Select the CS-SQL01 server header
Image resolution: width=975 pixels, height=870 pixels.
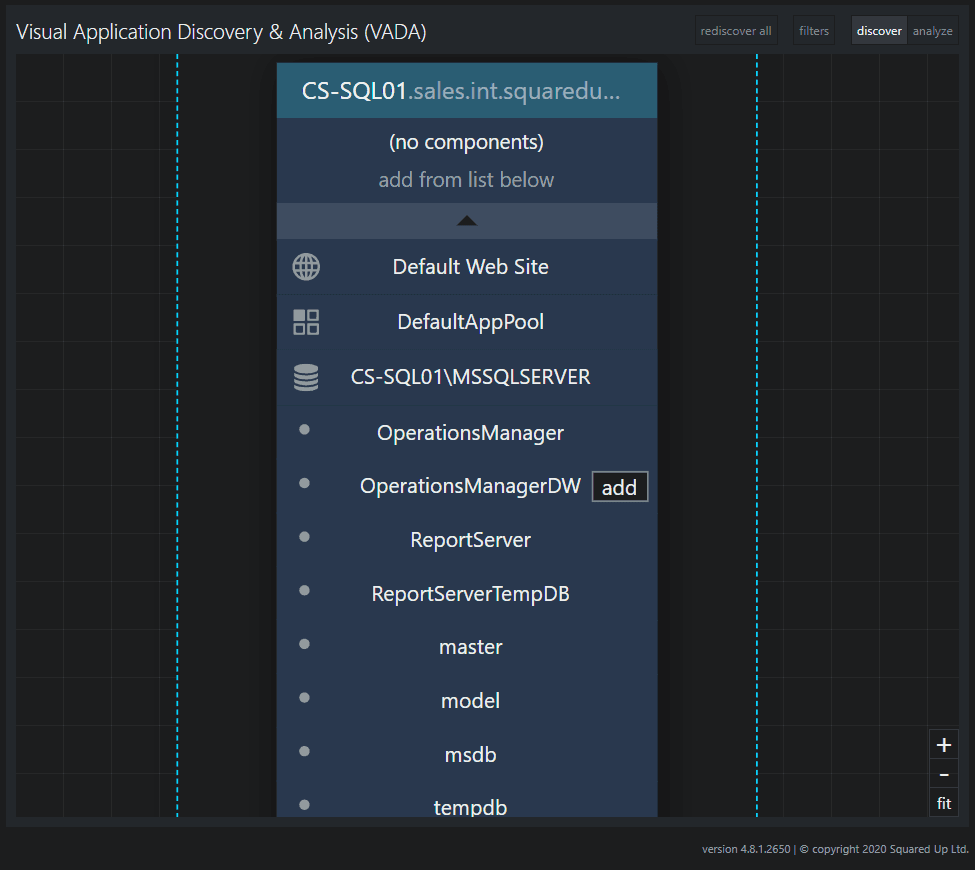[467, 91]
